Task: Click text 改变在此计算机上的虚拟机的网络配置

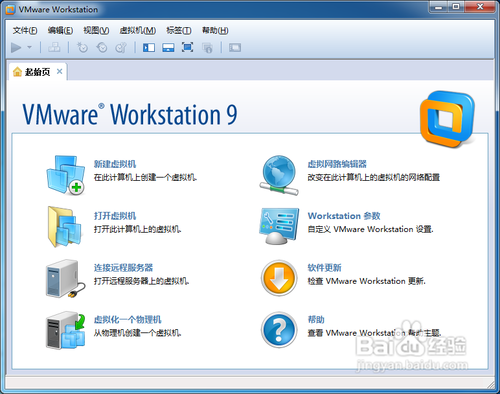Action: 374,177
